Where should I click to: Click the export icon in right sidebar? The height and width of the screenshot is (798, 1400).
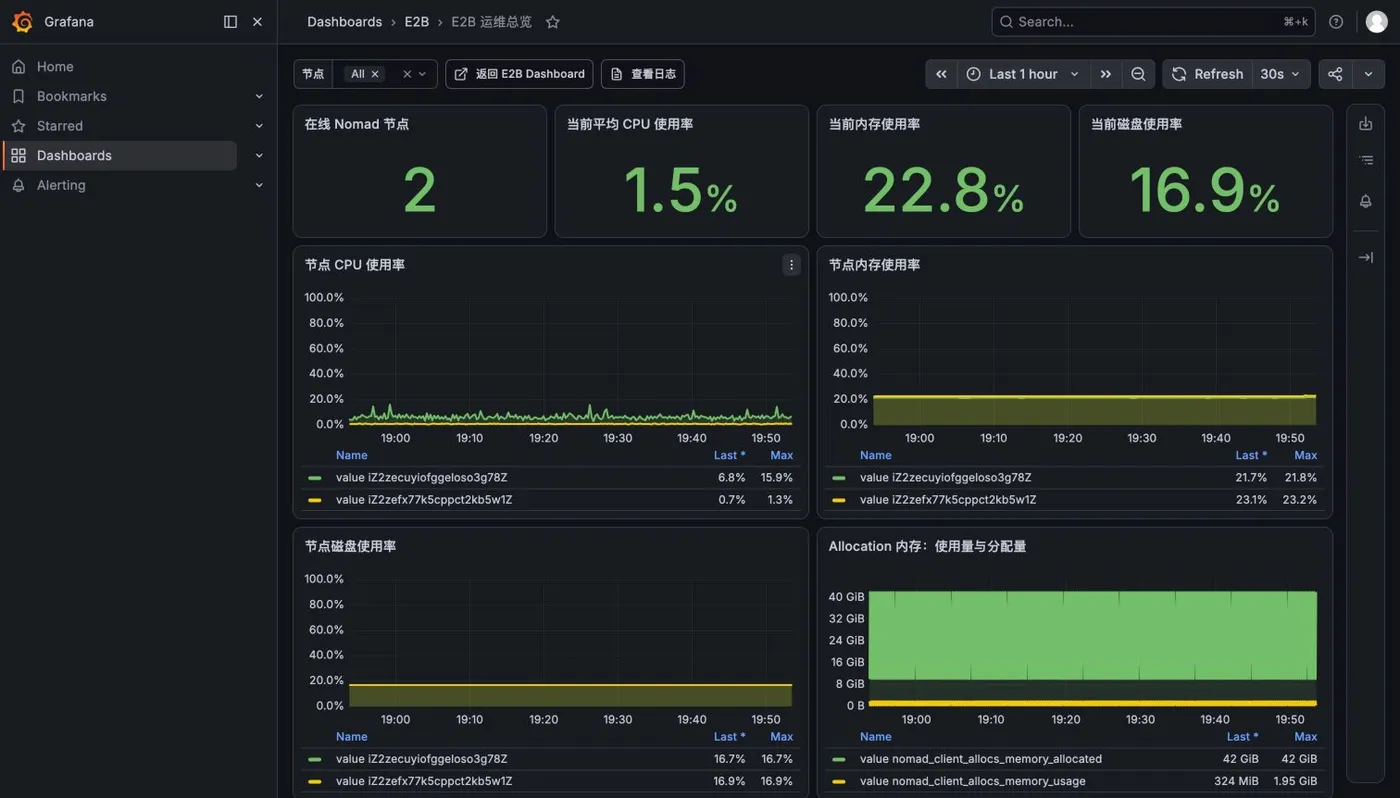[1365, 124]
